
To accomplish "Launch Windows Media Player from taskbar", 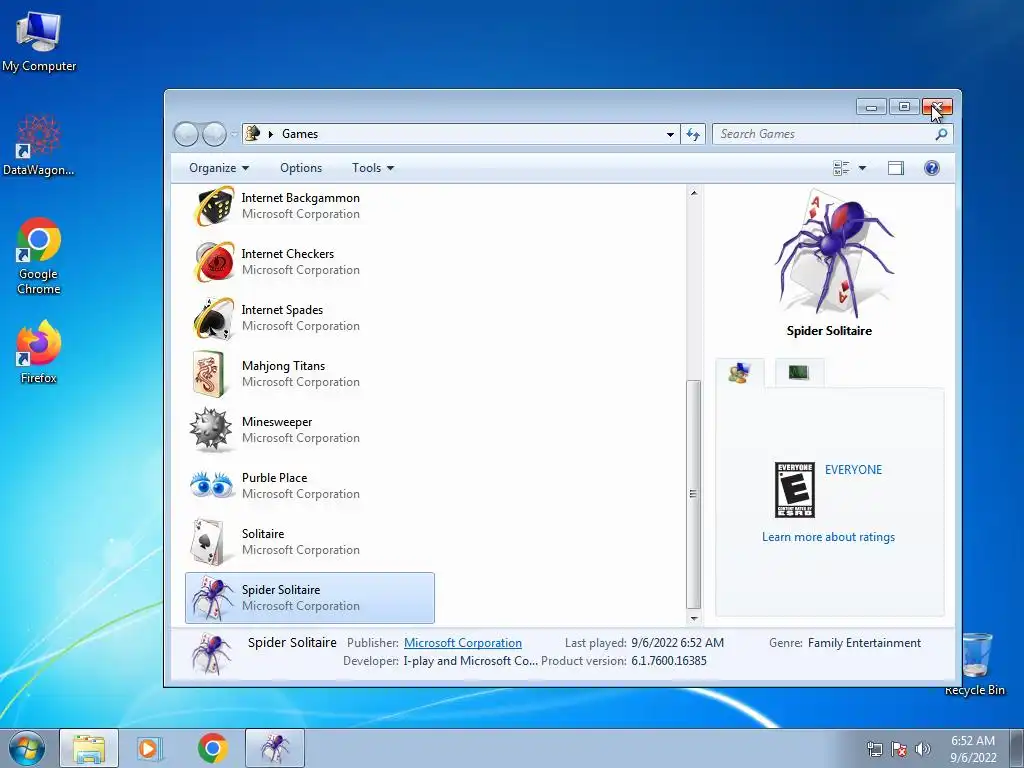I will click(150, 748).
